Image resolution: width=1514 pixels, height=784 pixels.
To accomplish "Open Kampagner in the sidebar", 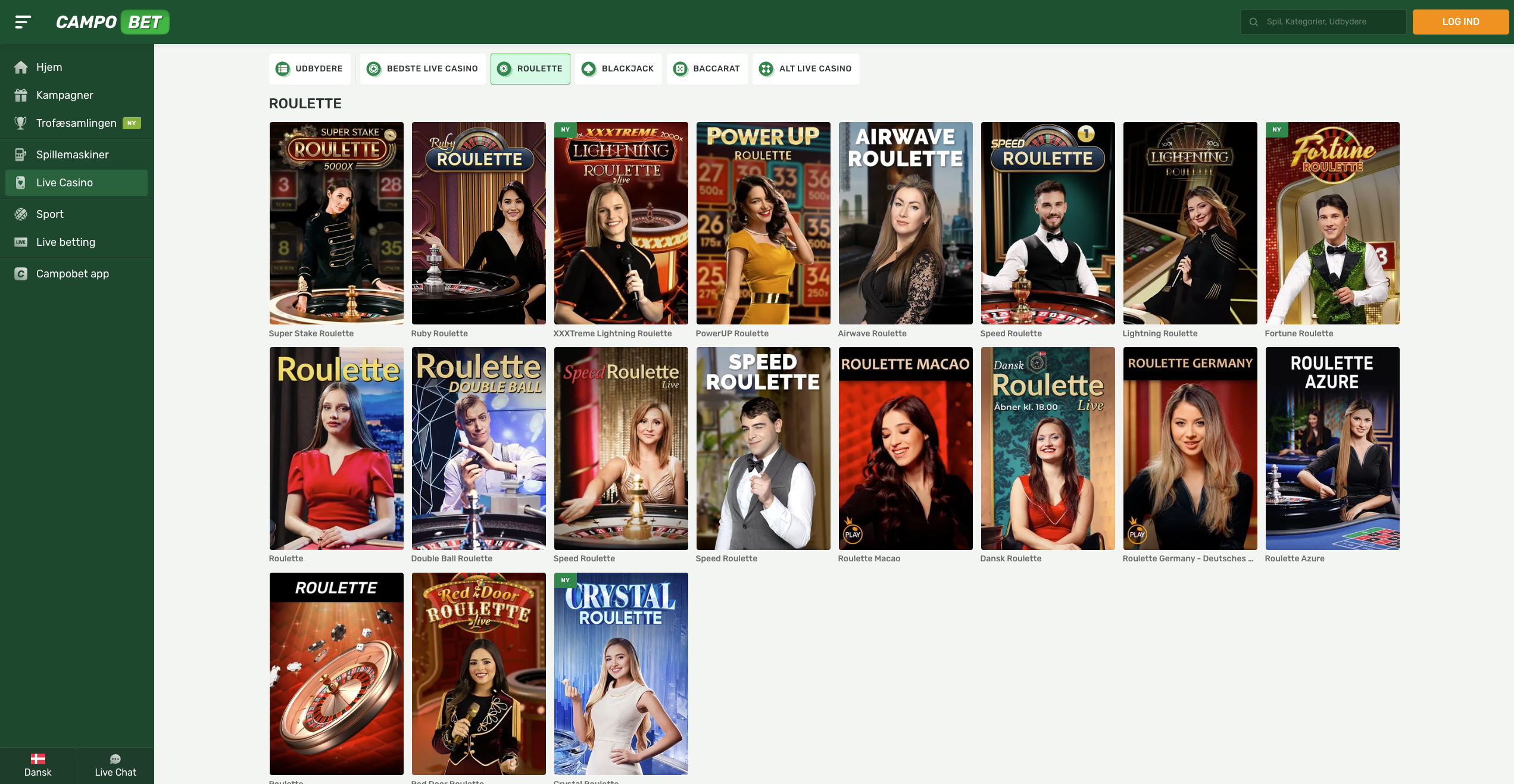I will [x=77, y=95].
